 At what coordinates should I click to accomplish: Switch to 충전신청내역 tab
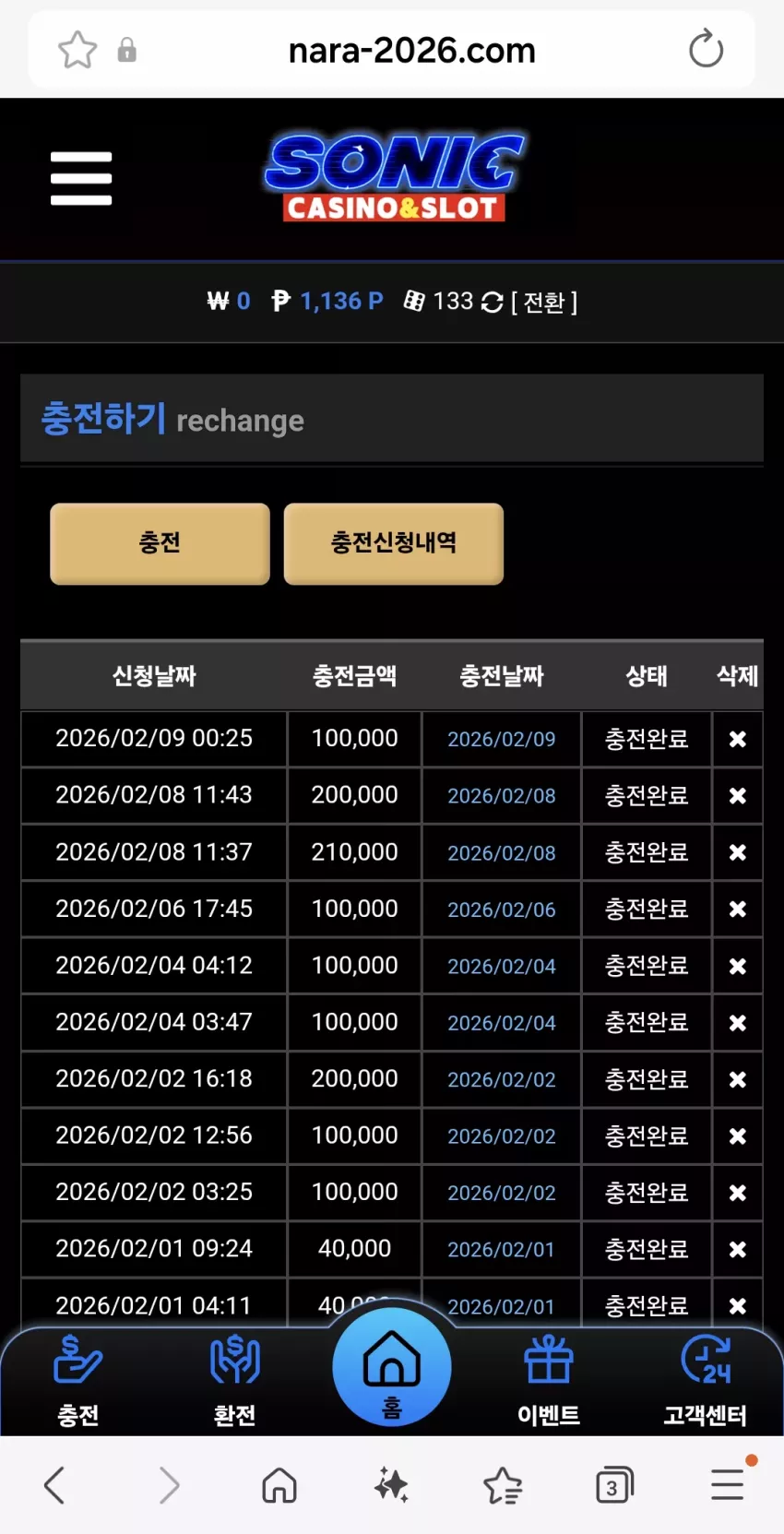point(394,543)
